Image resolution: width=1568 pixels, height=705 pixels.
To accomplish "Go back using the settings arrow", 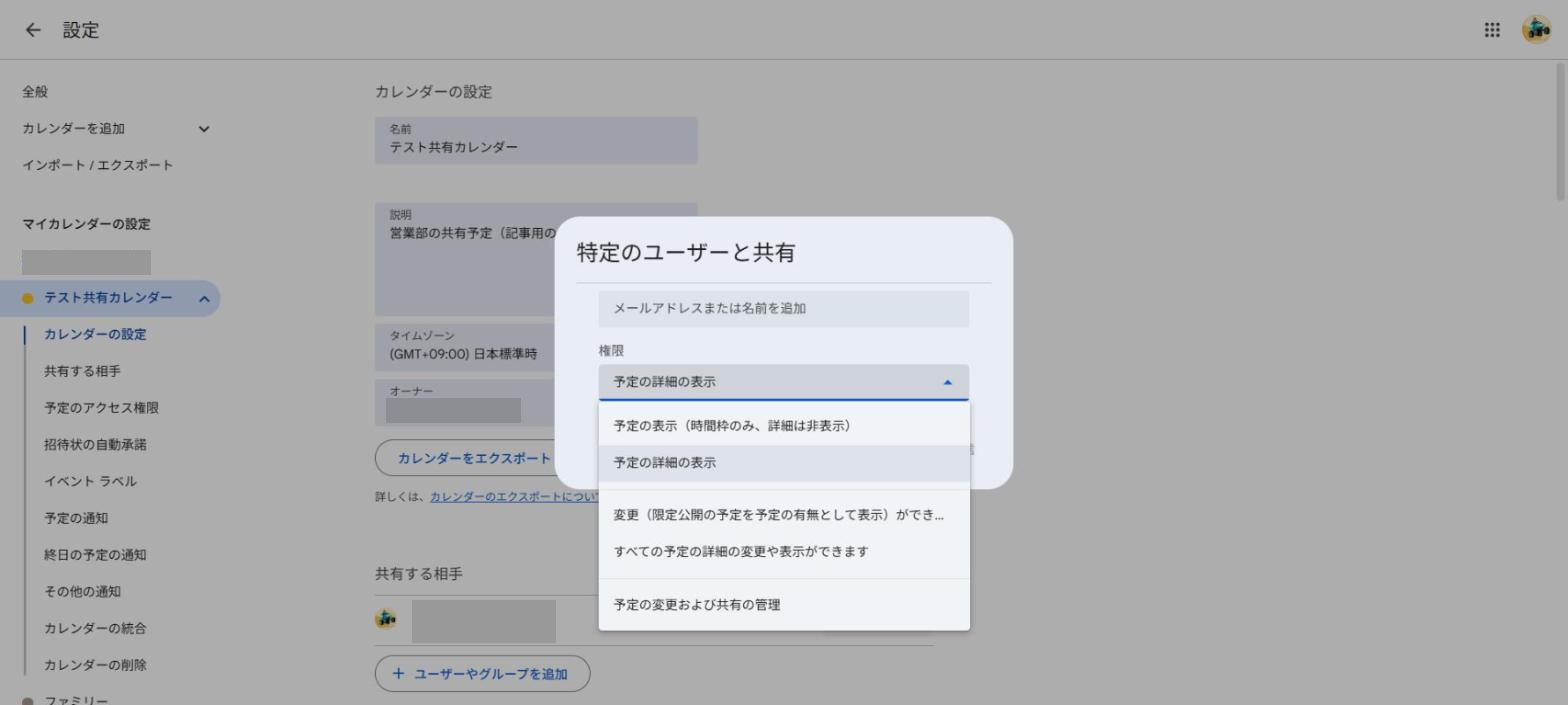I will [x=33, y=30].
